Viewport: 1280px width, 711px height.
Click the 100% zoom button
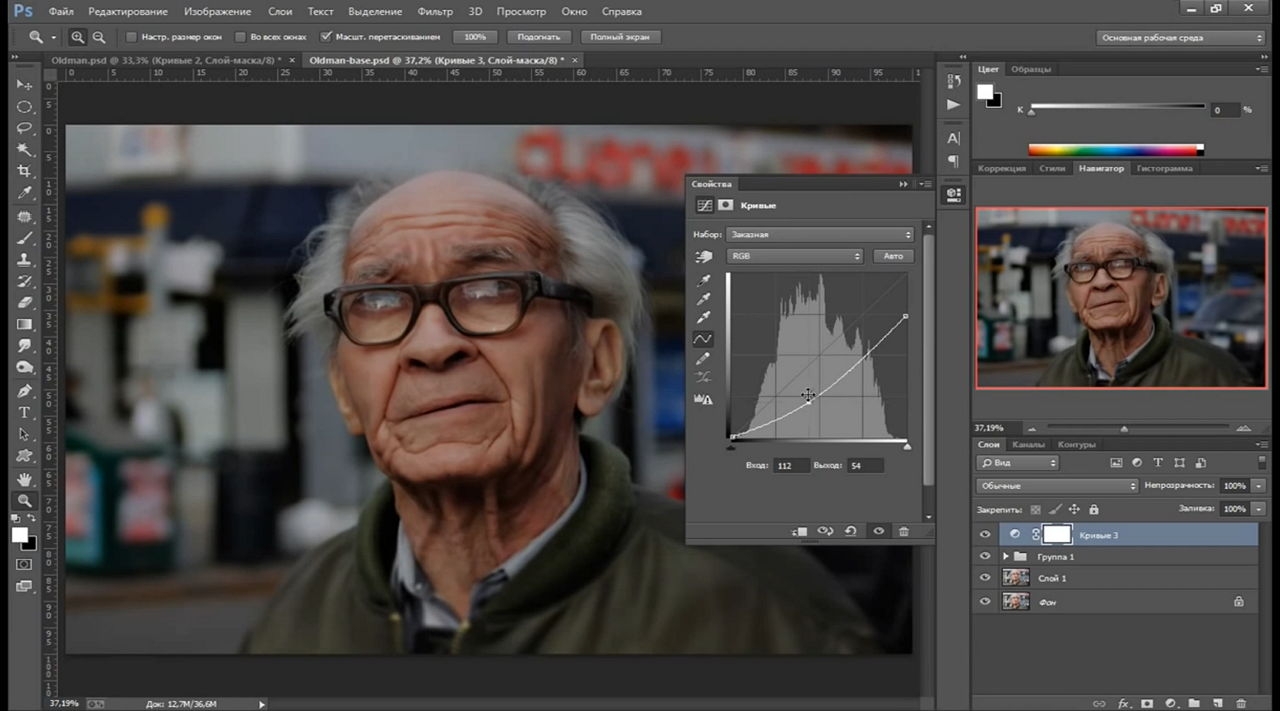[475, 37]
